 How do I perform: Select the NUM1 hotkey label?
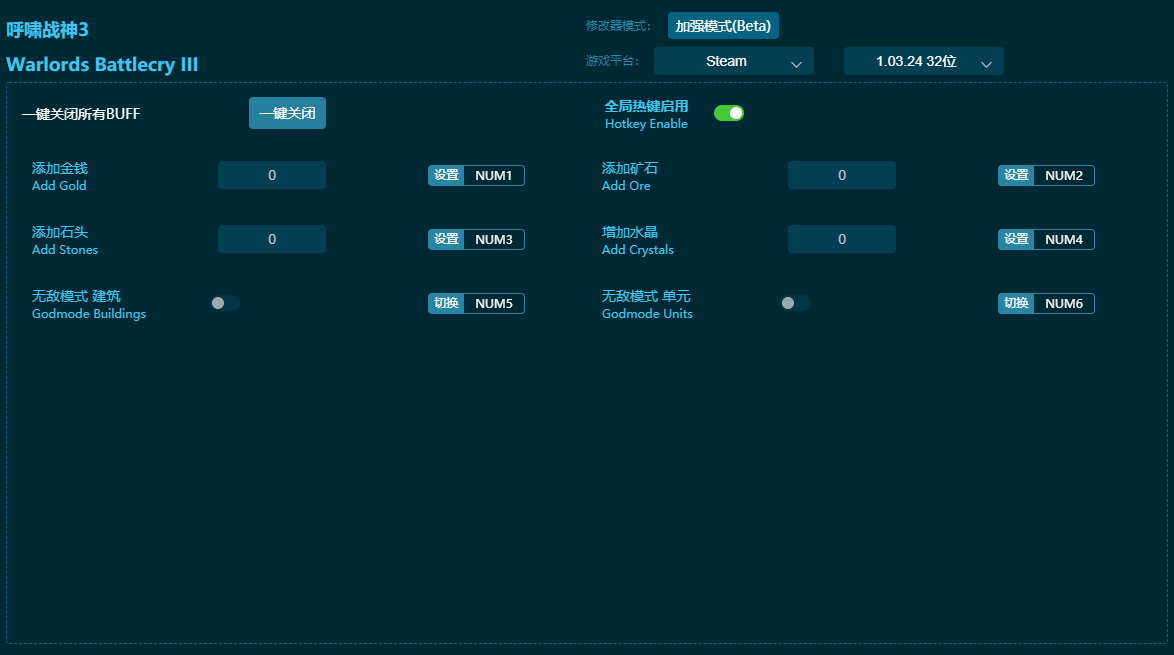click(x=493, y=176)
